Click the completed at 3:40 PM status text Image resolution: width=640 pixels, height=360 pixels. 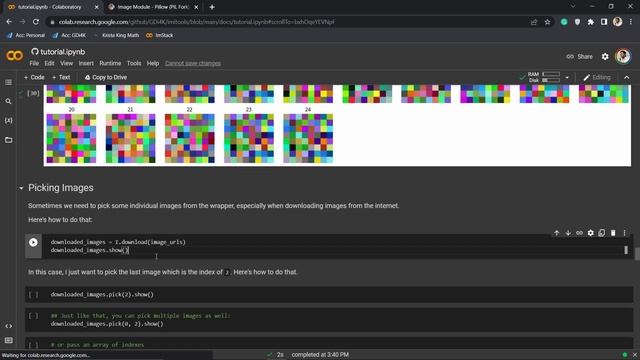[320, 355]
